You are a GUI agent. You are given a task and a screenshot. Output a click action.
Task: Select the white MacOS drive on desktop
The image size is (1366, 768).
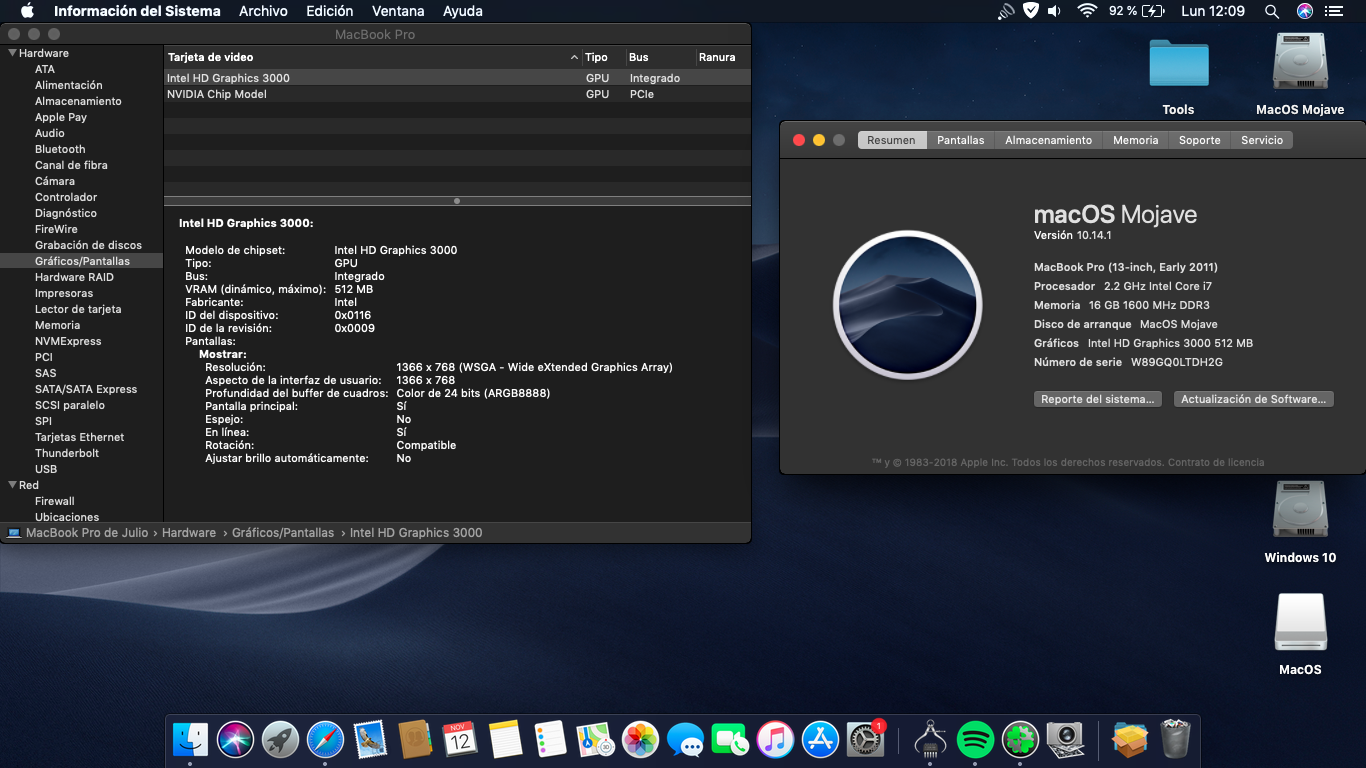point(1300,623)
